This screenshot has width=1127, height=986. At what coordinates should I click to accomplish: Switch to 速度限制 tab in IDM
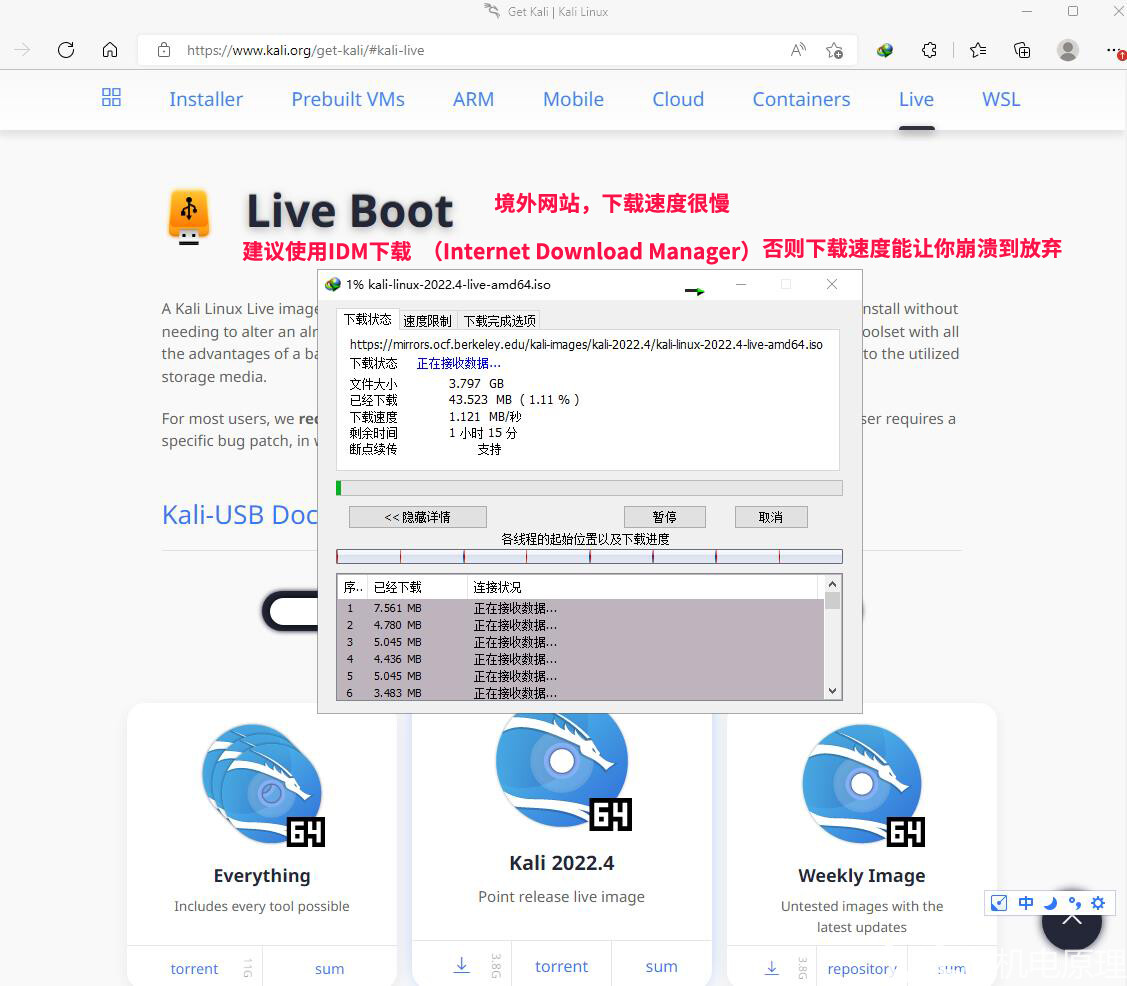coord(427,321)
